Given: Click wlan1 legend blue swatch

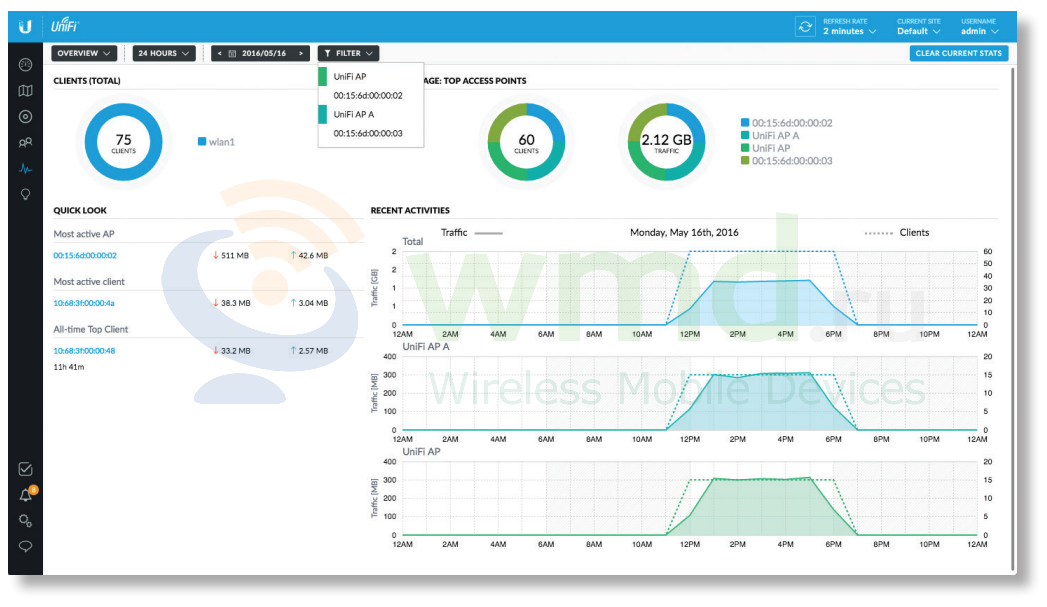Looking at the screenshot, I should click(x=202, y=142).
